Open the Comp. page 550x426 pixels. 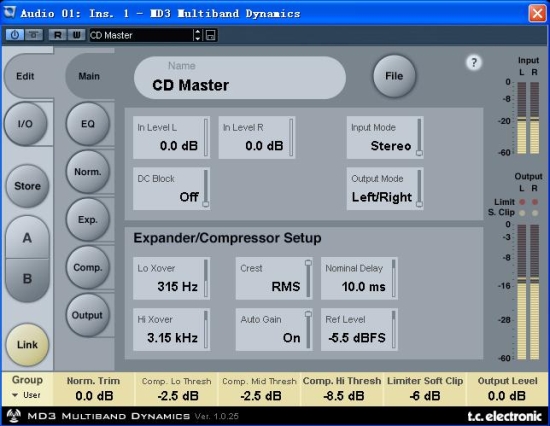(x=88, y=267)
